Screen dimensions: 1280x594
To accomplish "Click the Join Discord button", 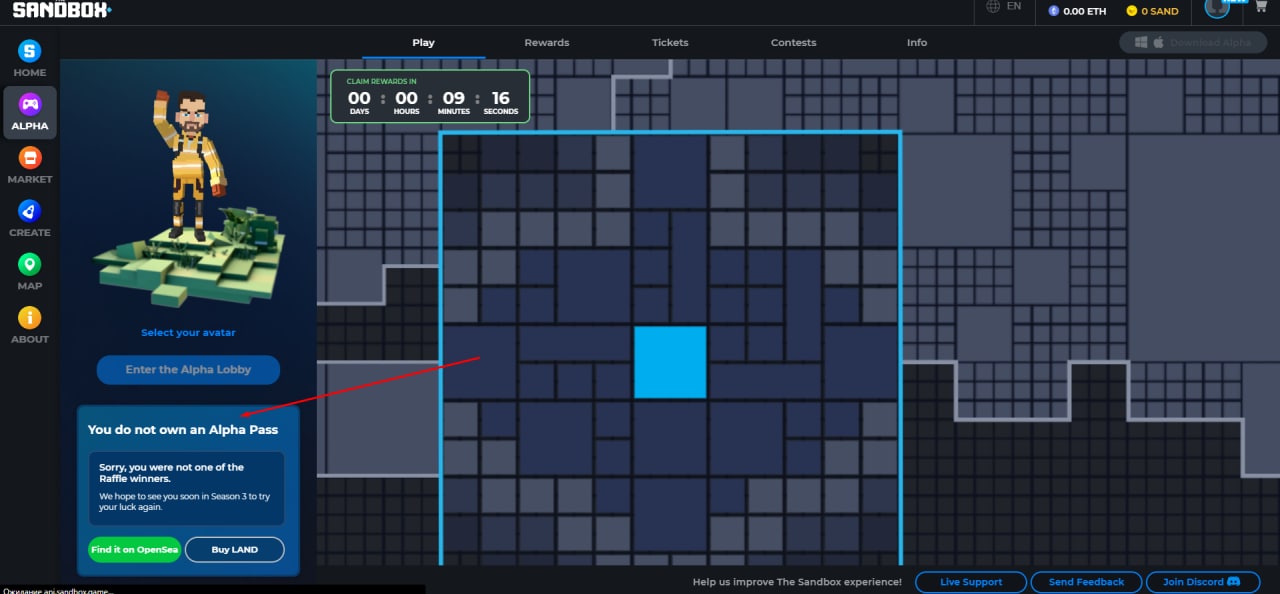I will coord(1202,582).
